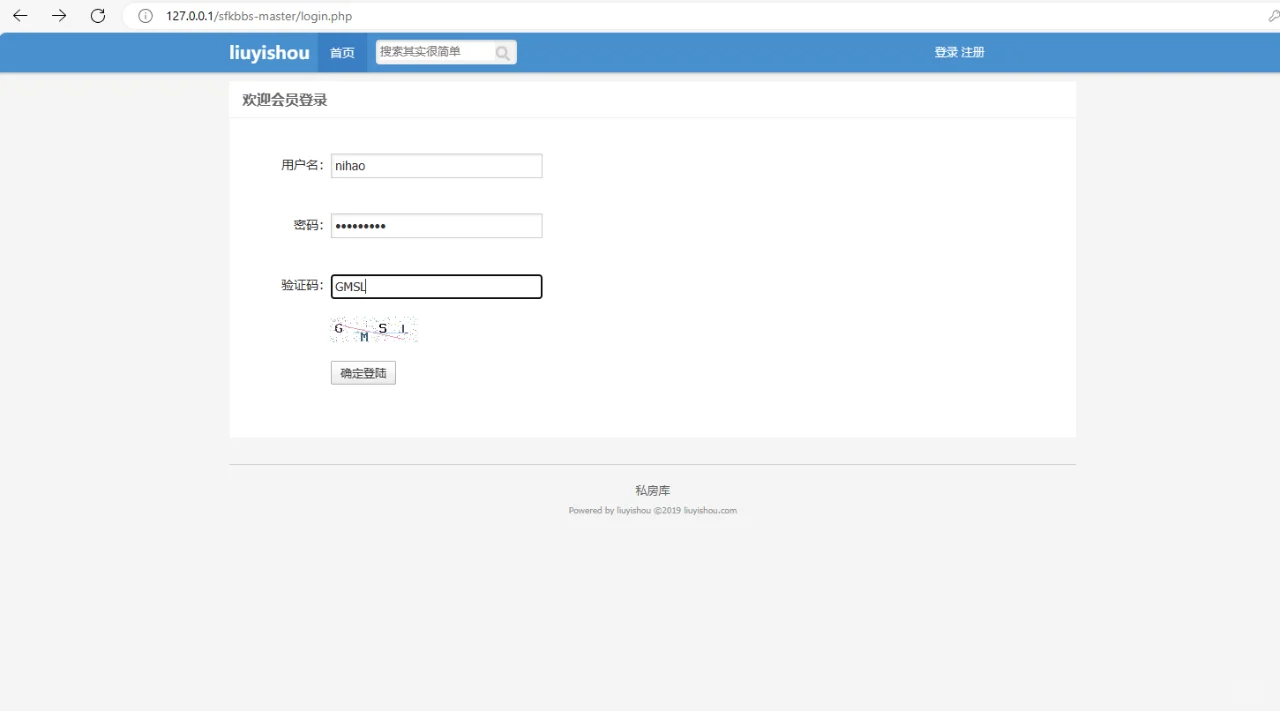This screenshot has height=711, width=1280.
Task: Refresh the login page
Action: [x=96, y=16]
